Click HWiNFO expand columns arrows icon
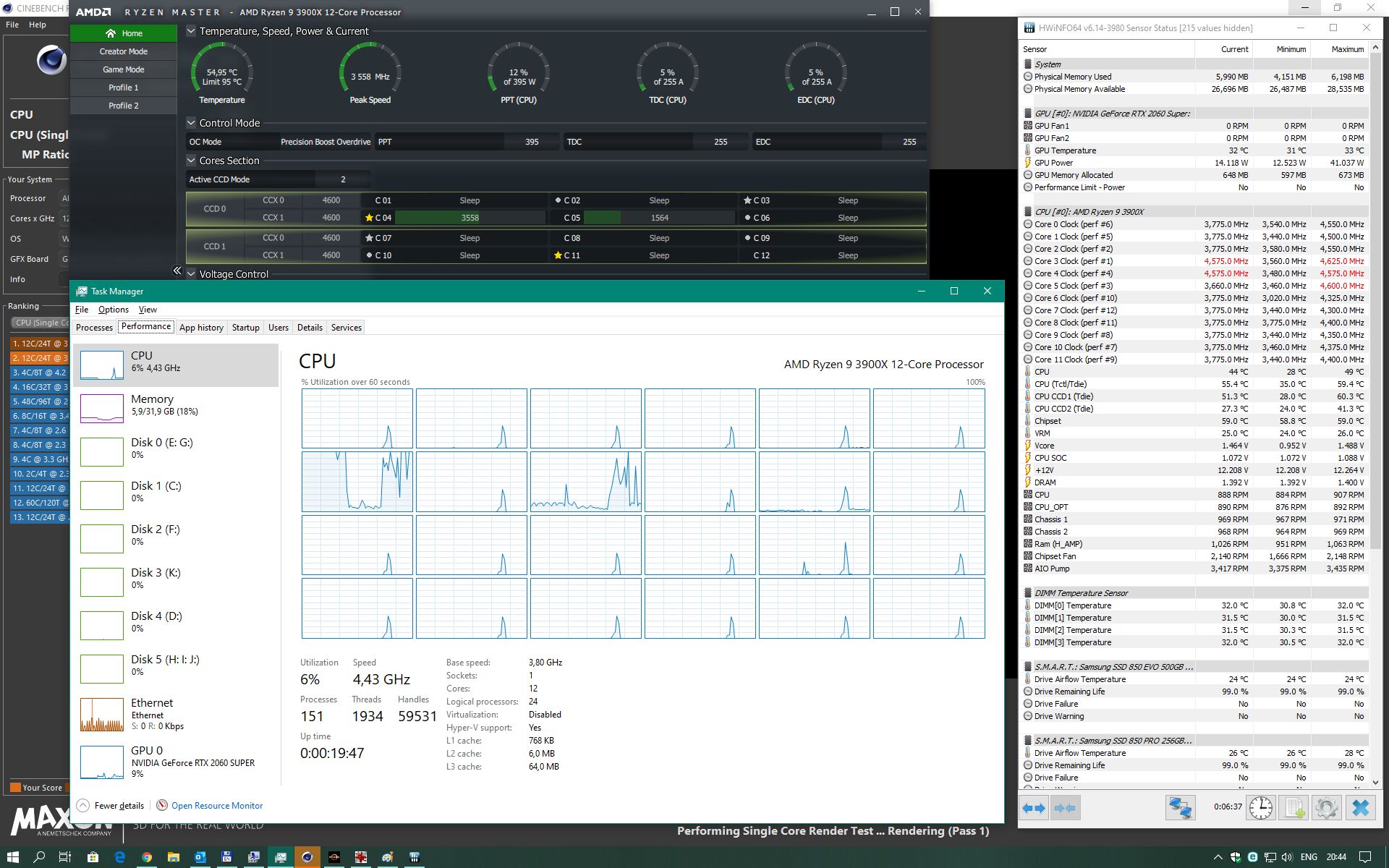Image resolution: width=1389 pixels, height=868 pixels. pyautogui.click(x=1034, y=808)
